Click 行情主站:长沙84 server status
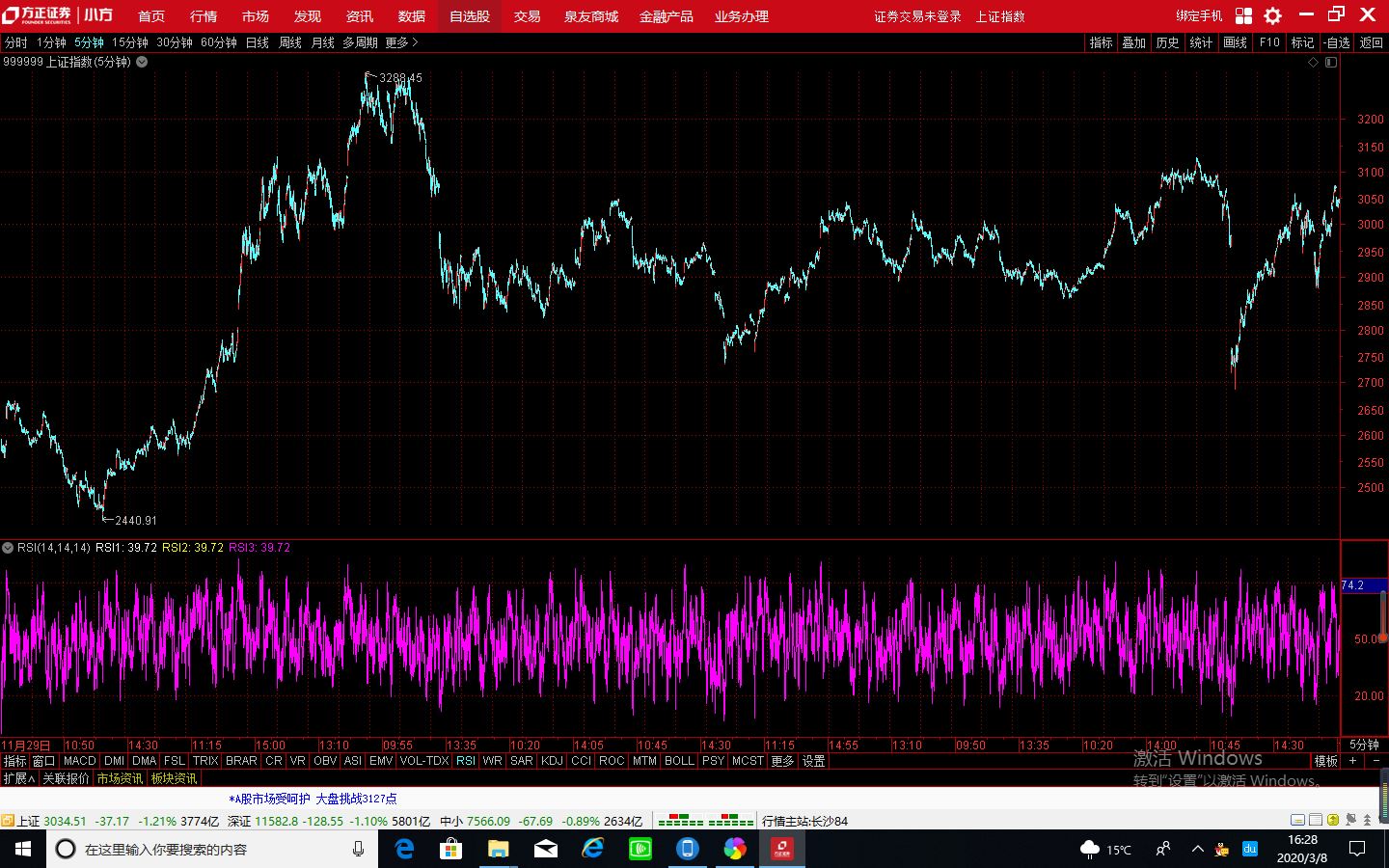The width and height of the screenshot is (1389, 868). pyautogui.click(x=805, y=821)
